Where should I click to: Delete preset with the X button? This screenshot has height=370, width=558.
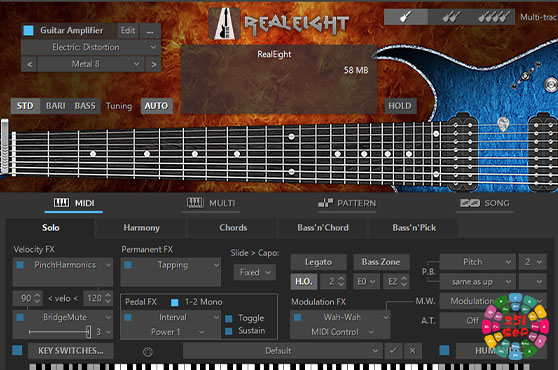click(x=412, y=351)
